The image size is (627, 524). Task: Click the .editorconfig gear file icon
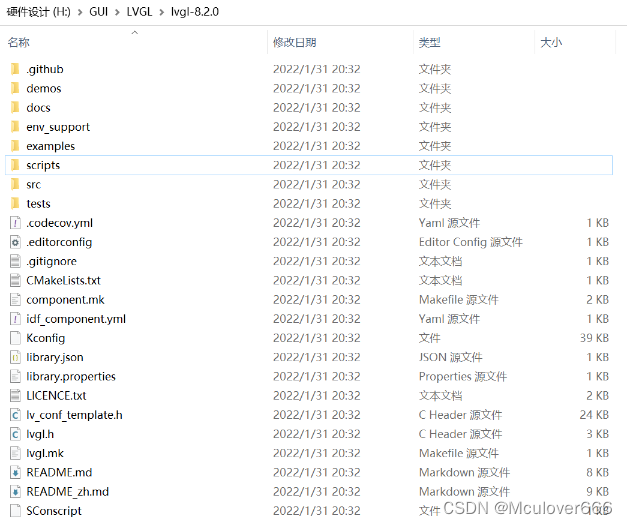point(15,242)
